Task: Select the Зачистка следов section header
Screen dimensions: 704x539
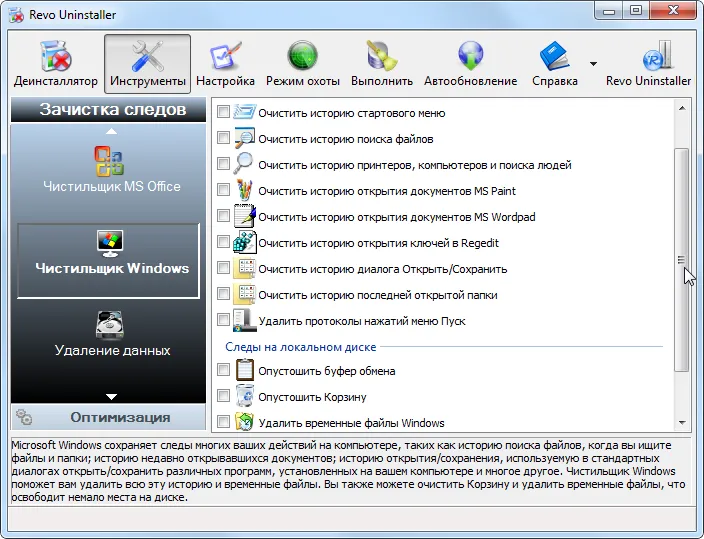Action: click(108, 110)
